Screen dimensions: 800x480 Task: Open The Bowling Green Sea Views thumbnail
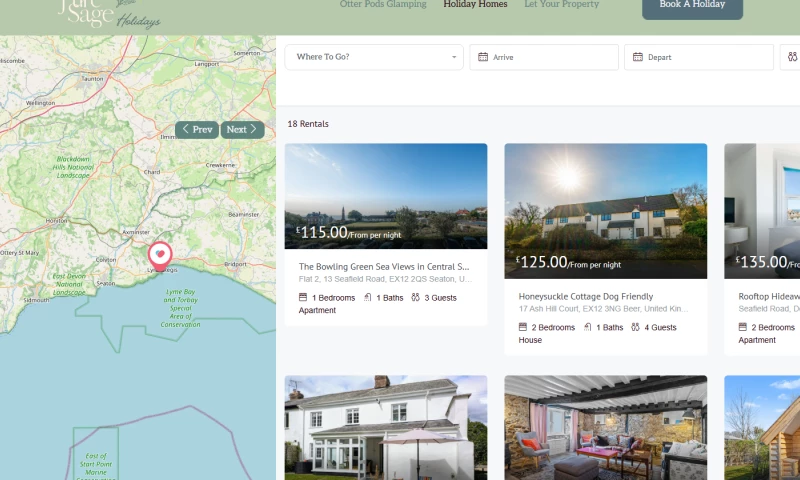click(x=386, y=196)
